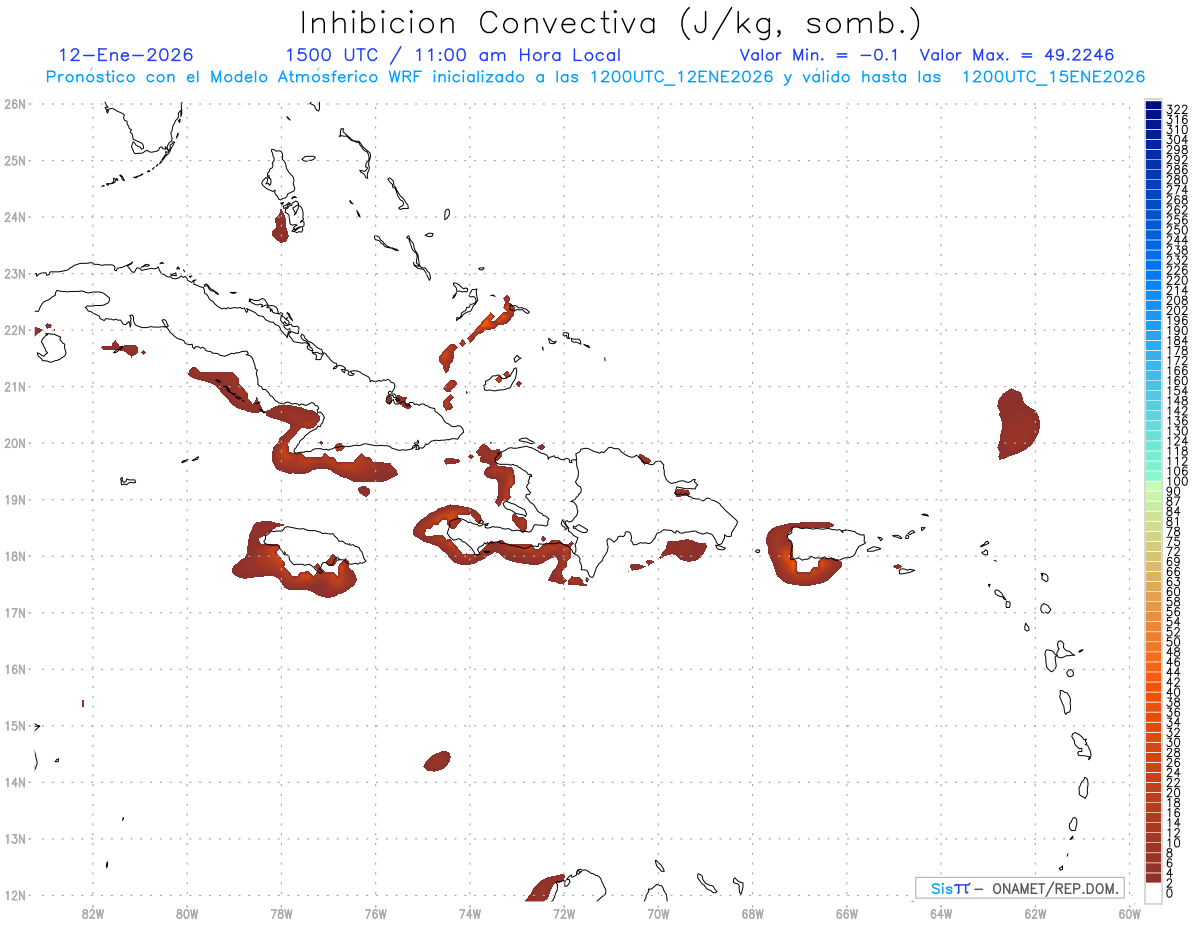Click the isolated shaded patch near 62W 20N
The image size is (1200, 927).
coord(1018,425)
